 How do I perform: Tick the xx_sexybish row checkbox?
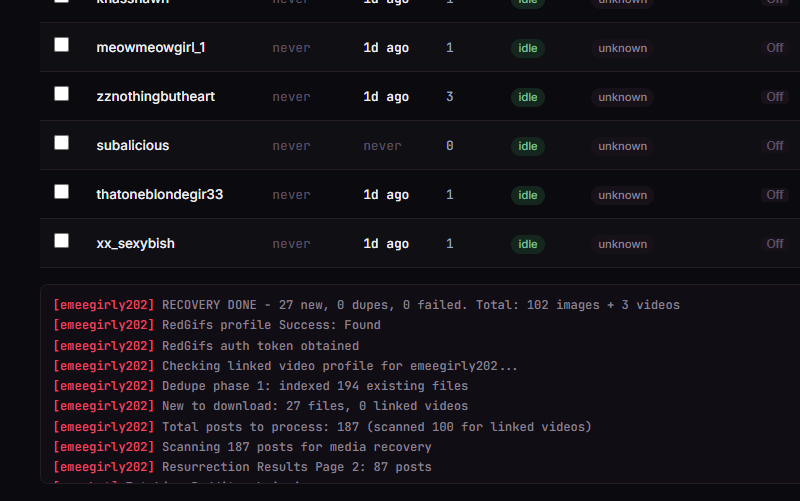click(x=61, y=241)
